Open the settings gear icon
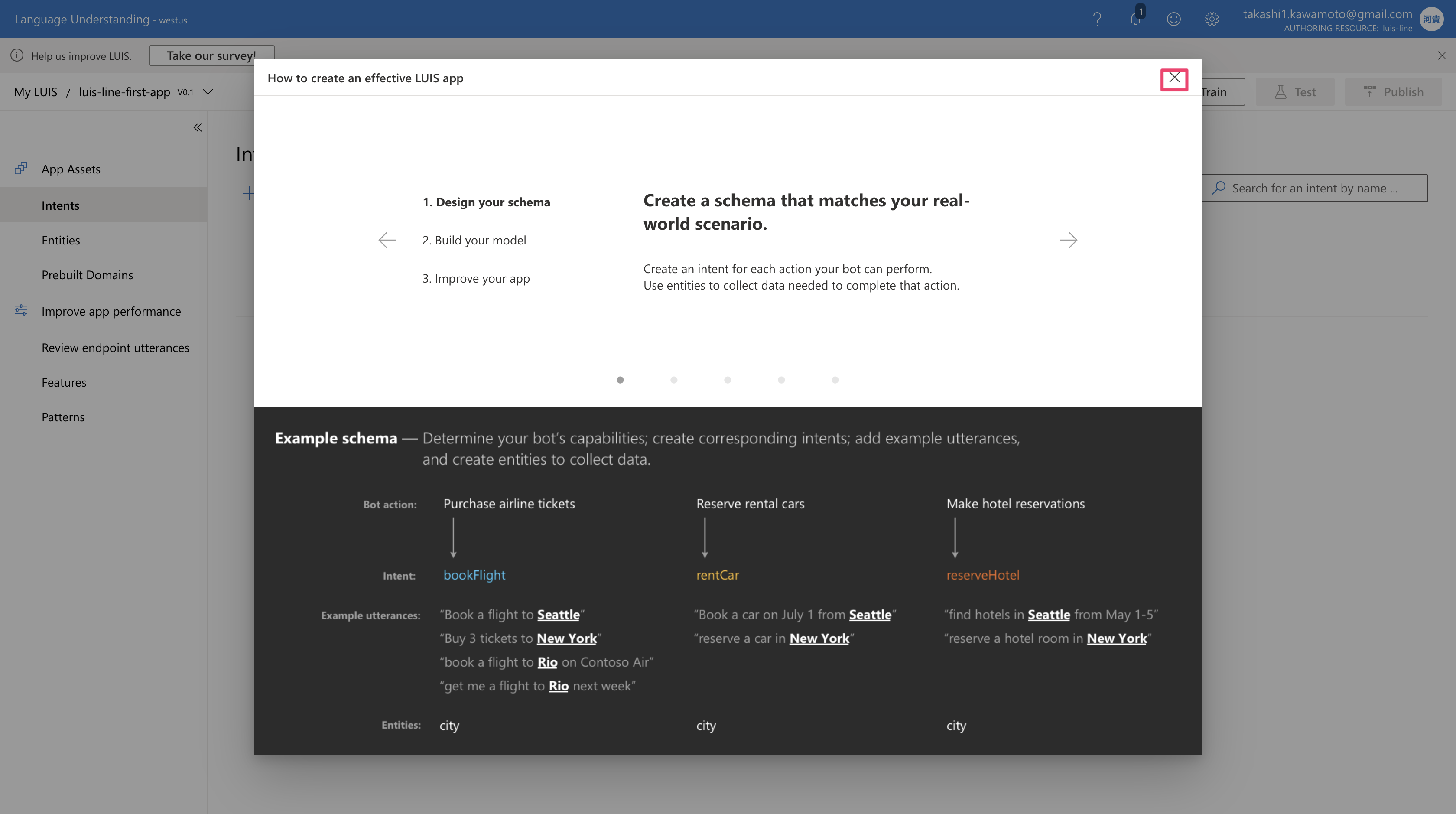1456x814 pixels. 1211,19
